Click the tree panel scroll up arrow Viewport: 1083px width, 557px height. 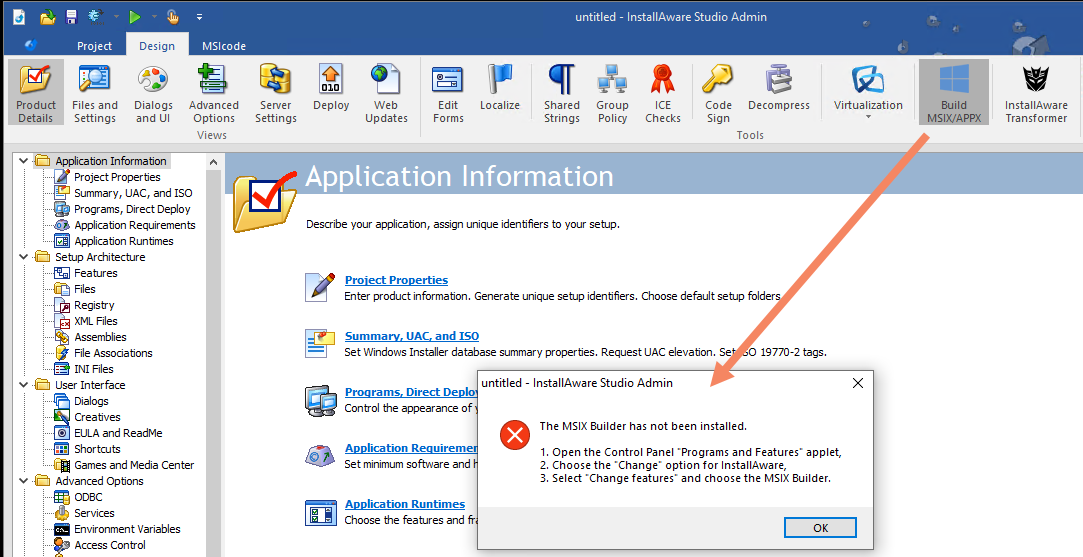click(x=213, y=162)
